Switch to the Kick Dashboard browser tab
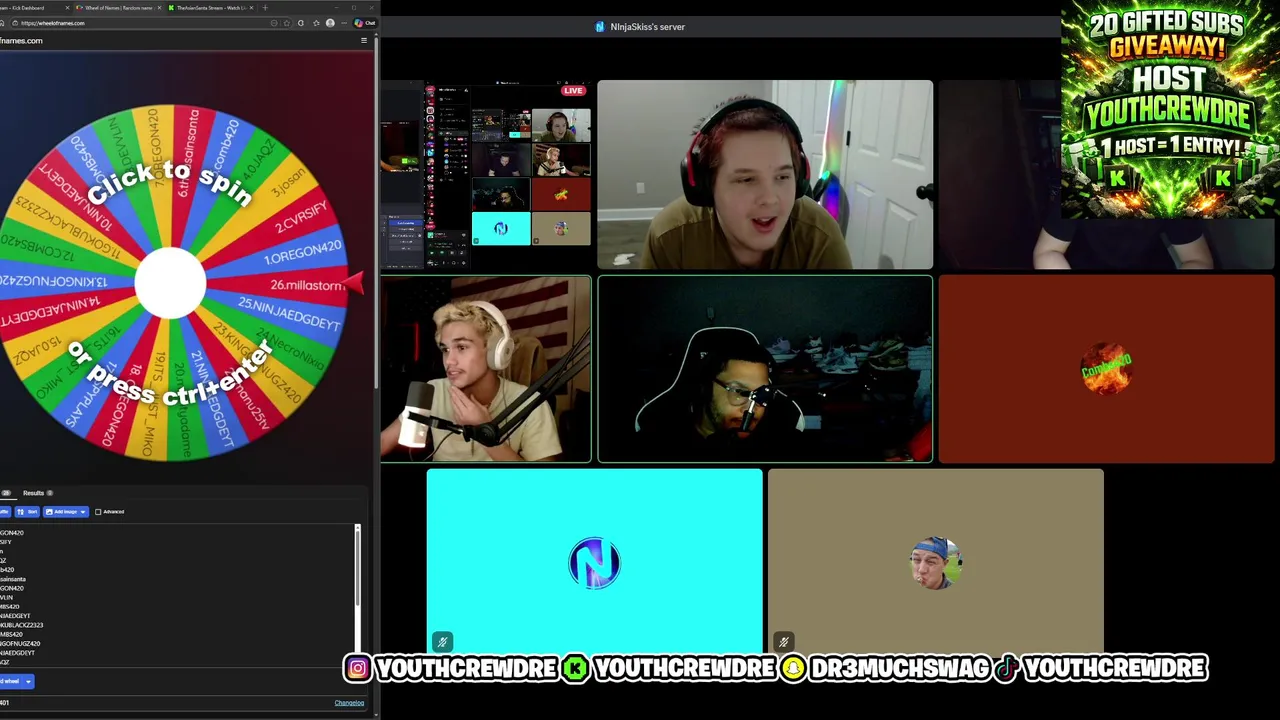The width and height of the screenshot is (1280, 720). coord(33,8)
